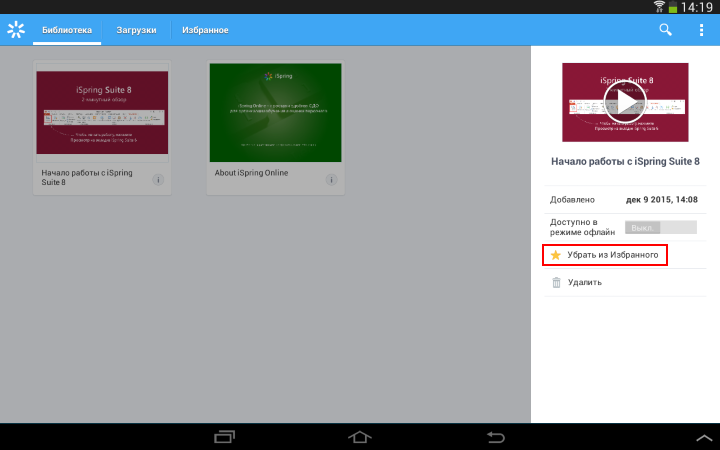The height and width of the screenshot is (450, 720).
Task: Open the About iSpring Online thumbnail
Action: click(x=276, y=112)
